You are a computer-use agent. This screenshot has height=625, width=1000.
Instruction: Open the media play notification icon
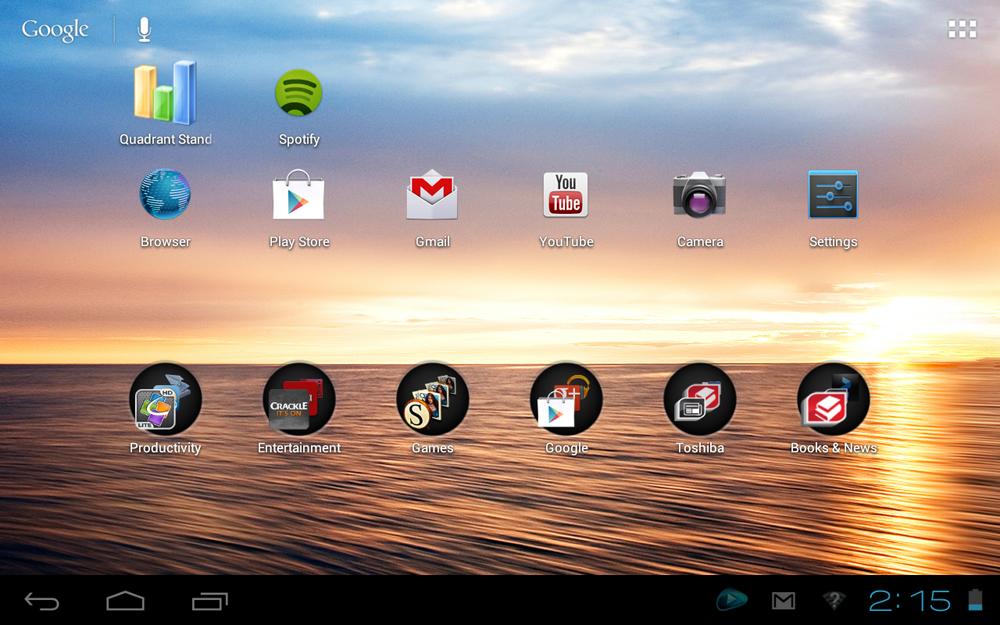pos(732,600)
